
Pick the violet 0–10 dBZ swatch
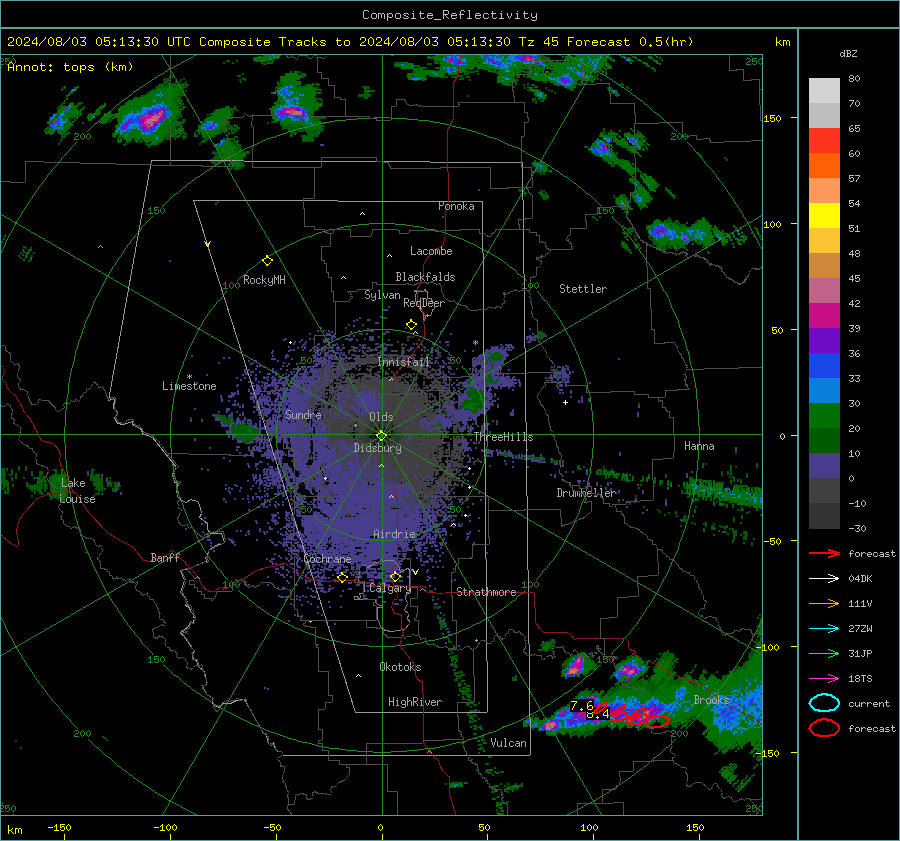tap(824, 466)
